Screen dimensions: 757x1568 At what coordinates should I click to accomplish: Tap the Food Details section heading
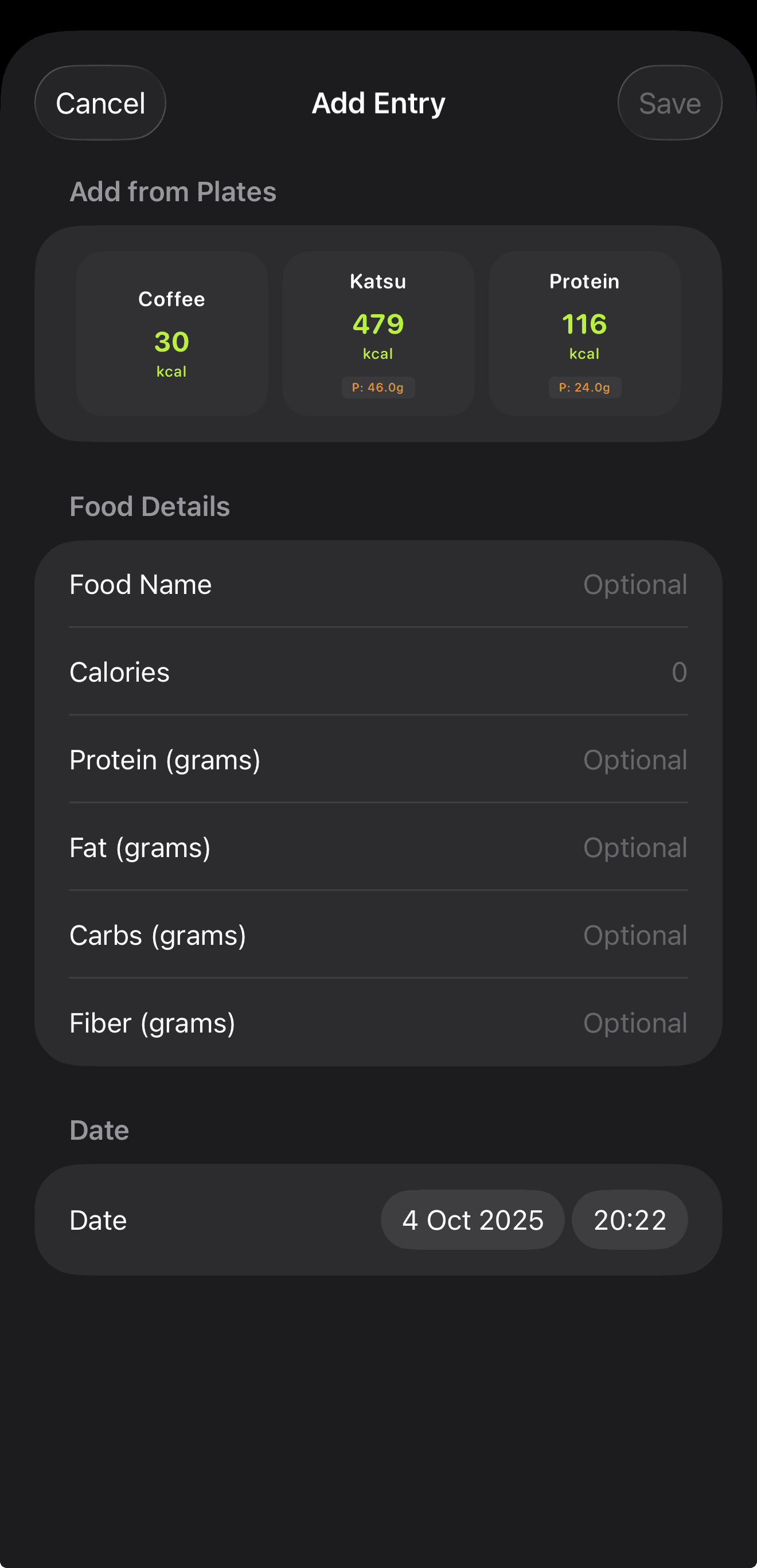point(150,506)
